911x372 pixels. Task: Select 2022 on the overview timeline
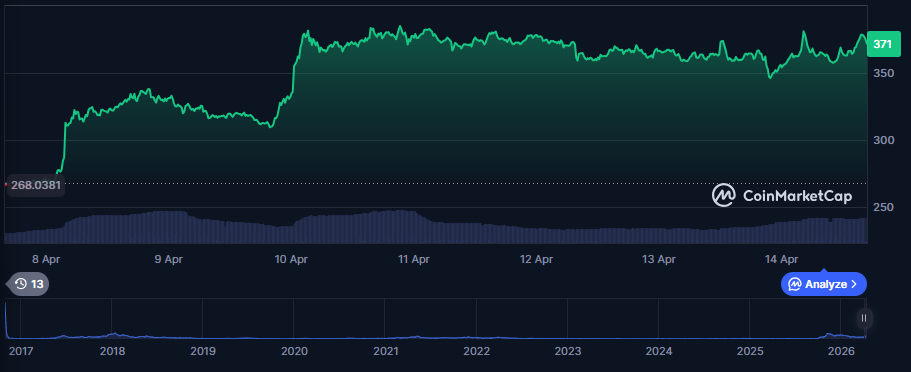tap(477, 351)
